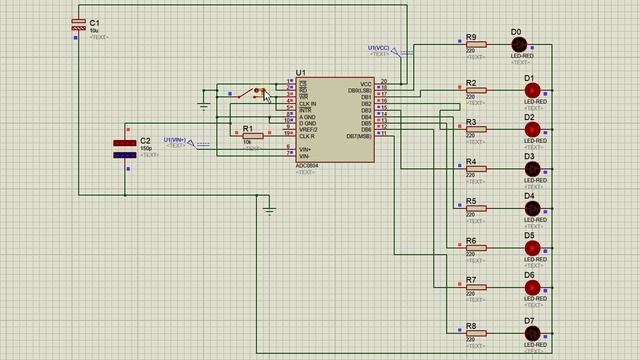Click the D3 LED symbol
This screenshot has height=360, width=640.
(x=532, y=169)
